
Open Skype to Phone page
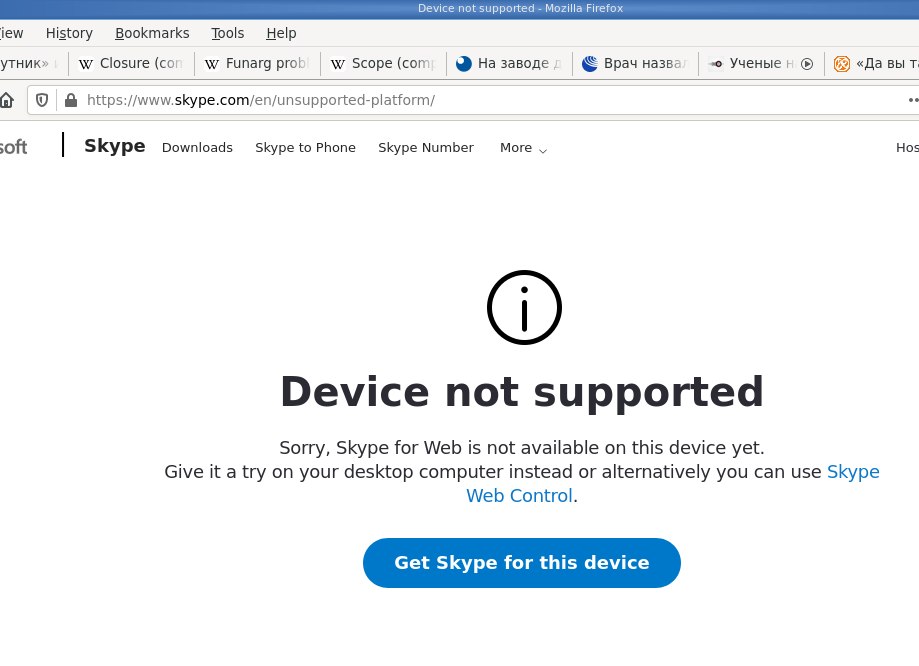[x=305, y=148]
